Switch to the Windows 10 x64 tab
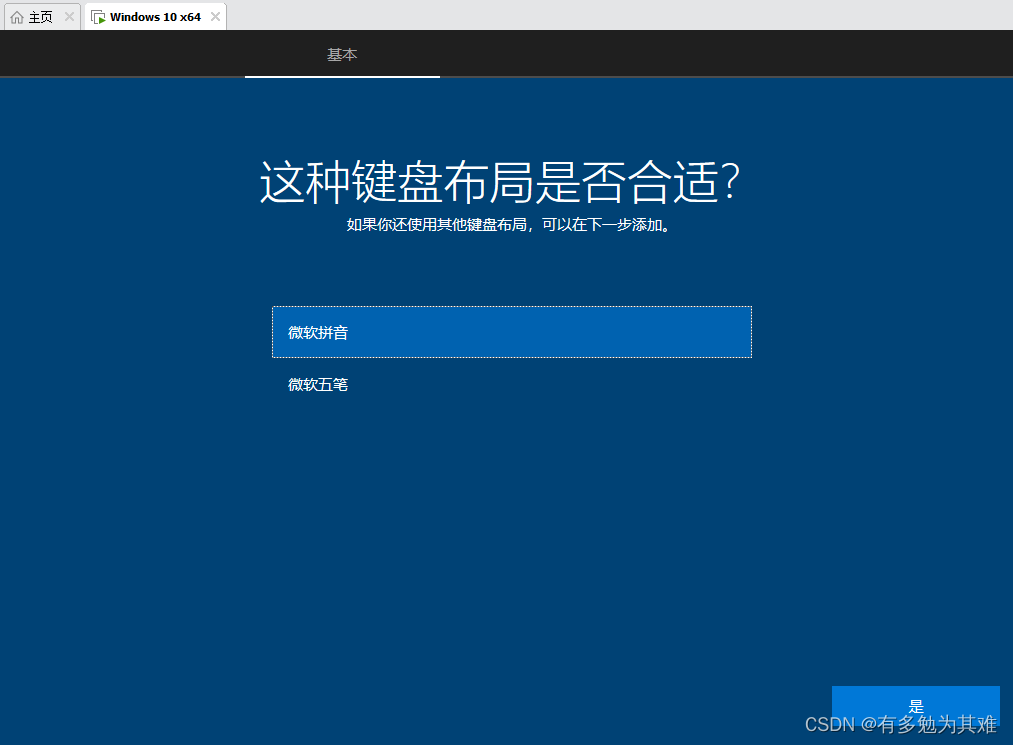The image size is (1013, 745). point(155,17)
